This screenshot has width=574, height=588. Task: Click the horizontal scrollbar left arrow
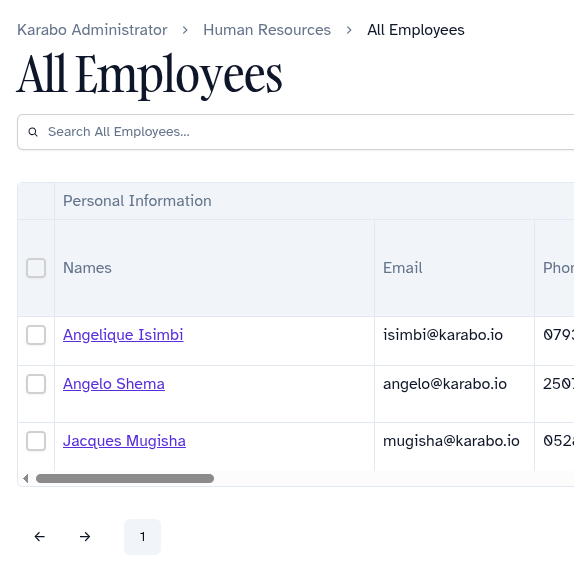pyautogui.click(x=25, y=478)
